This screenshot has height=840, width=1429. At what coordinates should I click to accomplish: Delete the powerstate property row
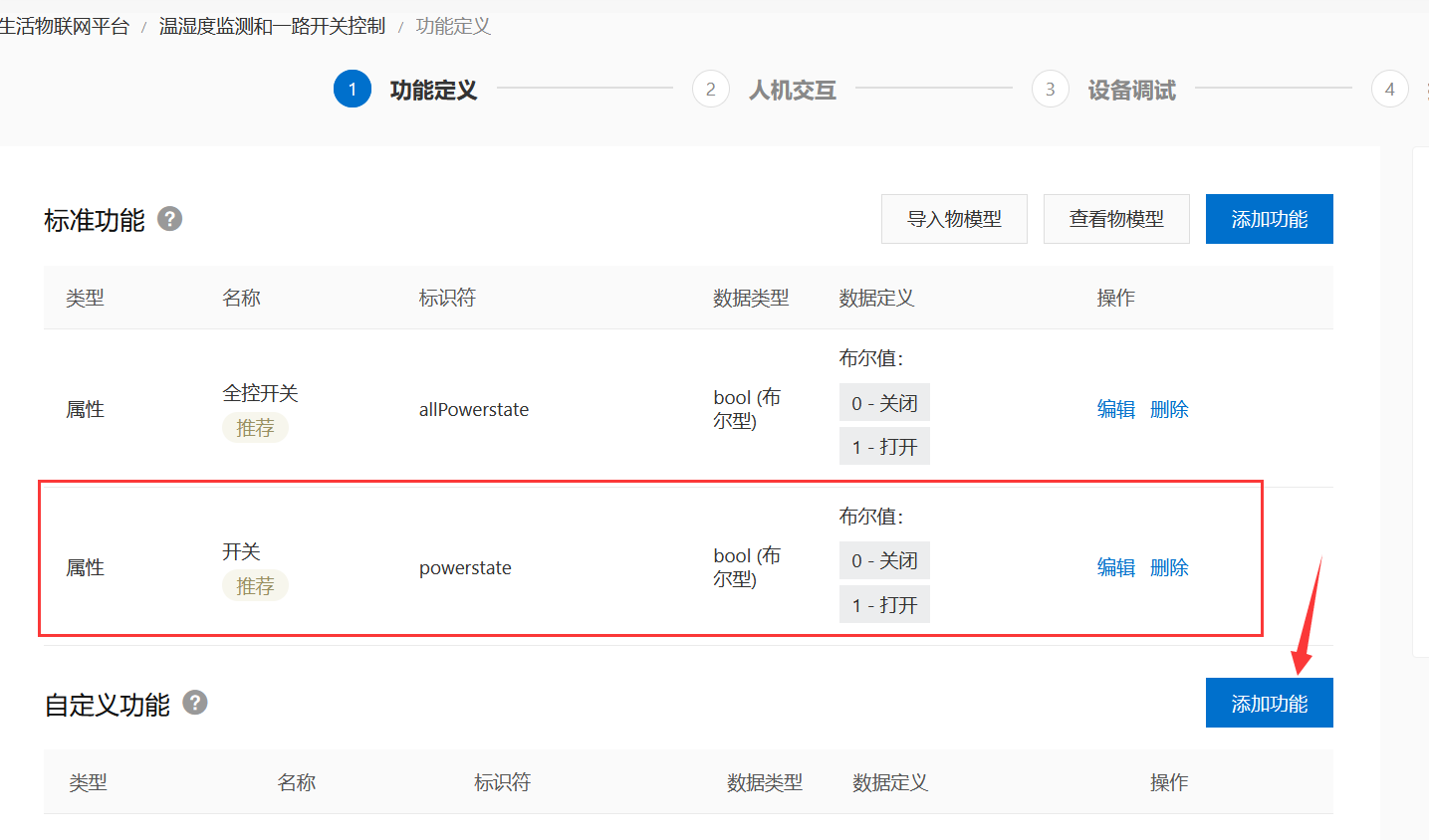(1169, 567)
